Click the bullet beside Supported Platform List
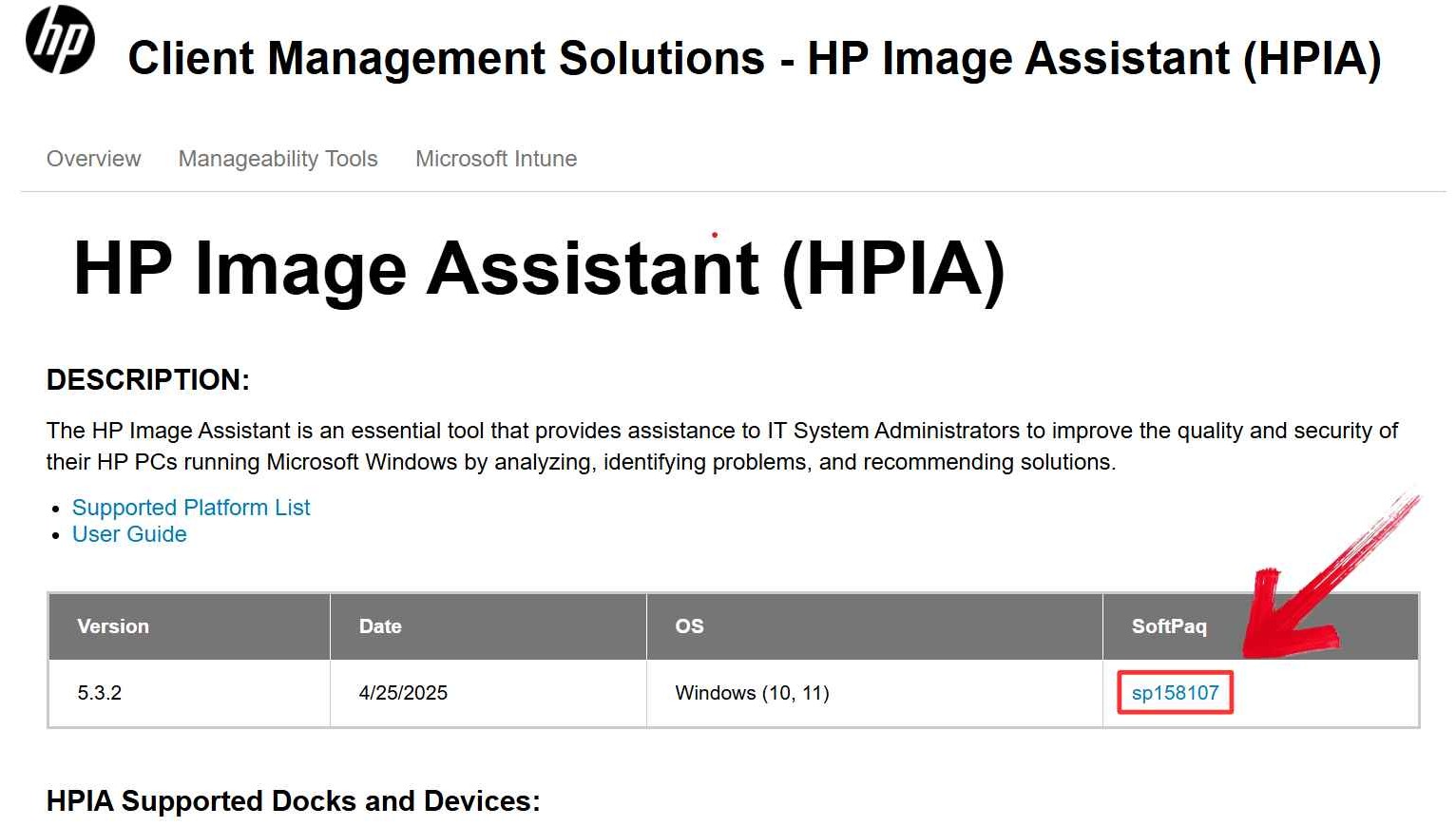The height and width of the screenshot is (827, 1456). [57, 509]
